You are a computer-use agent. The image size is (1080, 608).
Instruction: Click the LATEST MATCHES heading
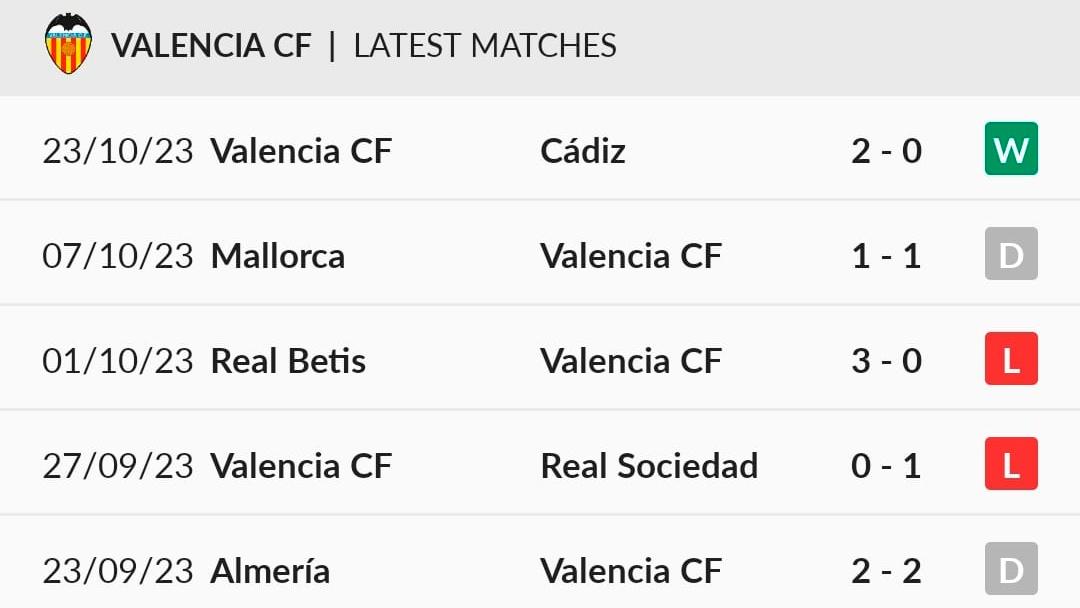(x=485, y=45)
